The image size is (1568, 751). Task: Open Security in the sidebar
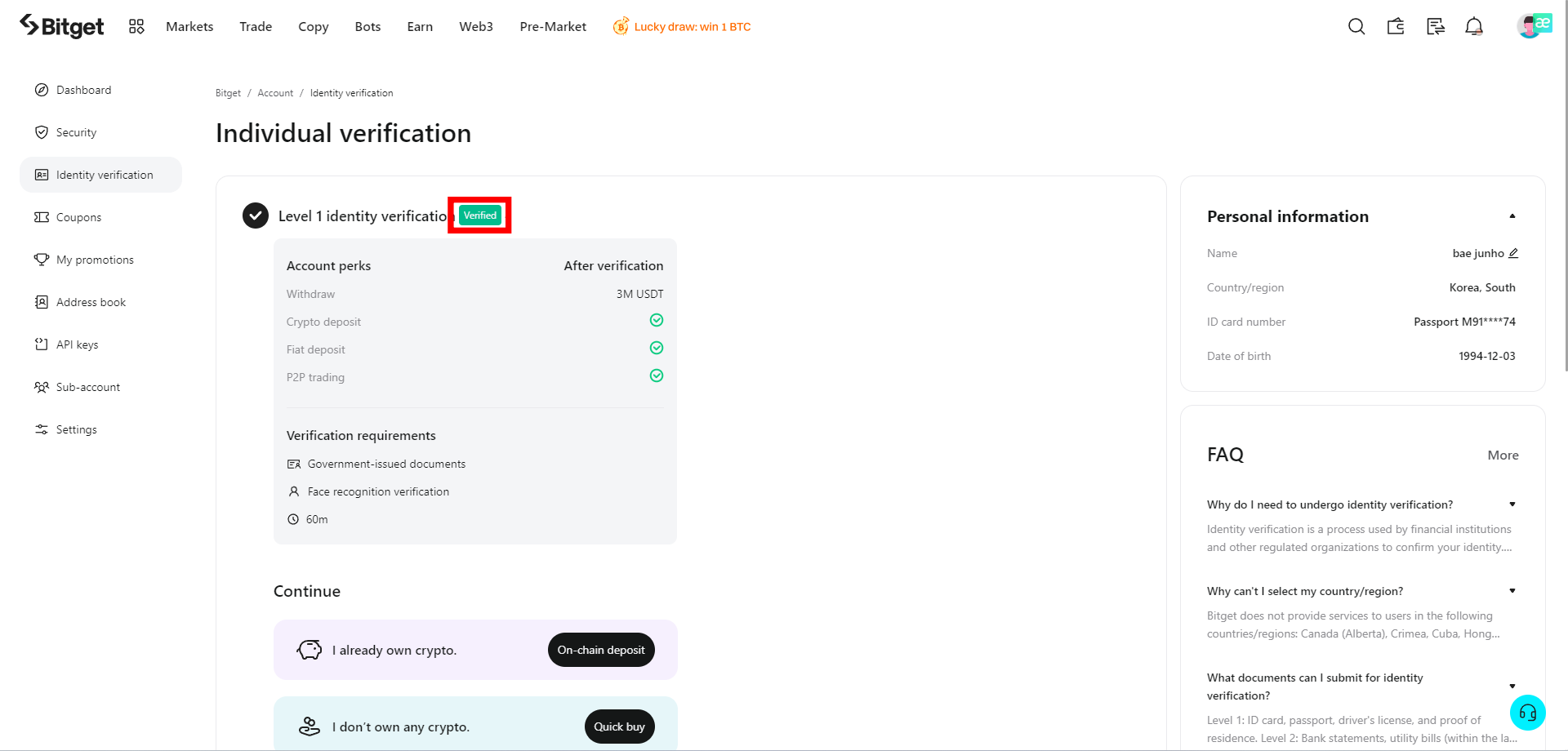coord(101,132)
